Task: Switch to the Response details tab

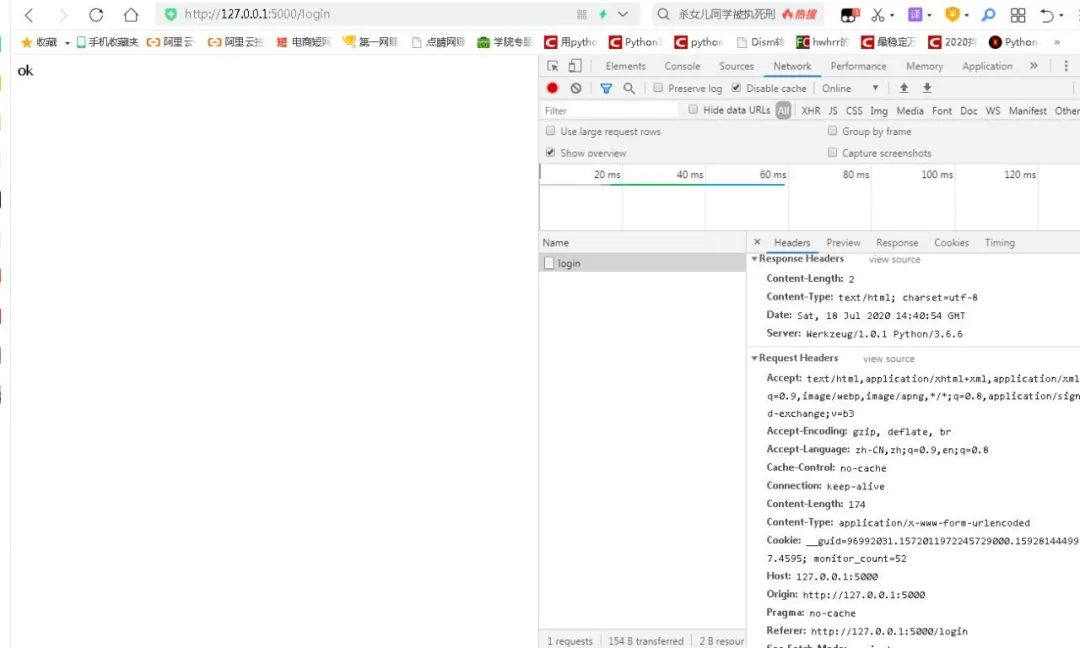Action: tap(897, 242)
